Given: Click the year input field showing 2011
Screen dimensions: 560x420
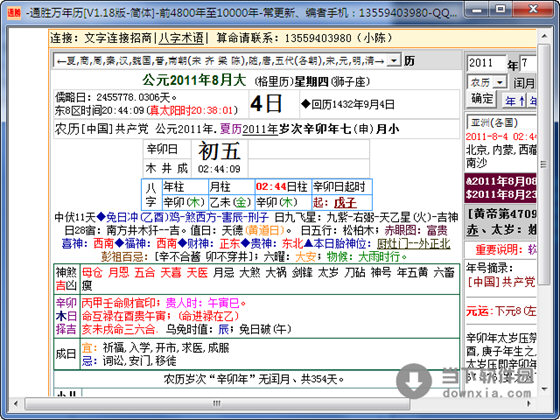Looking at the screenshot, I should pos(486,63).
